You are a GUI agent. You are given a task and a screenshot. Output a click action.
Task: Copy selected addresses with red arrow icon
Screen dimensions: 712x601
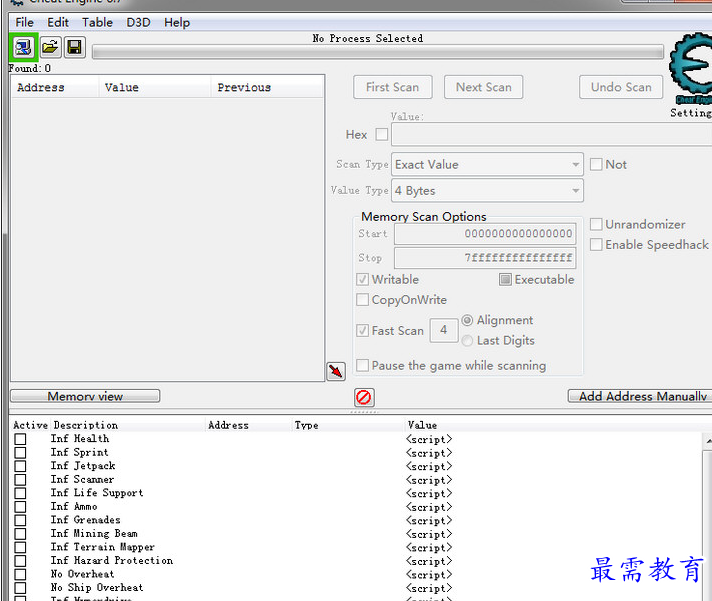coord(336,371)
